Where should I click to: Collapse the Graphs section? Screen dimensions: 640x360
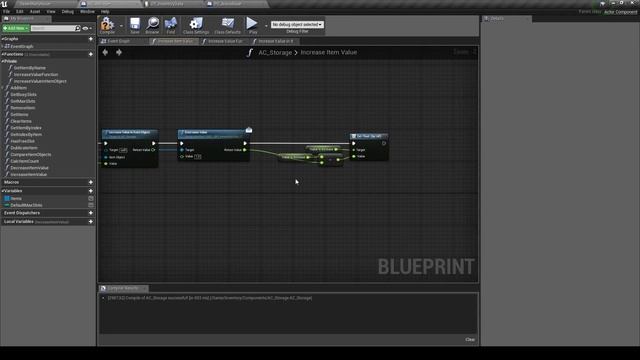pos(2,39)
